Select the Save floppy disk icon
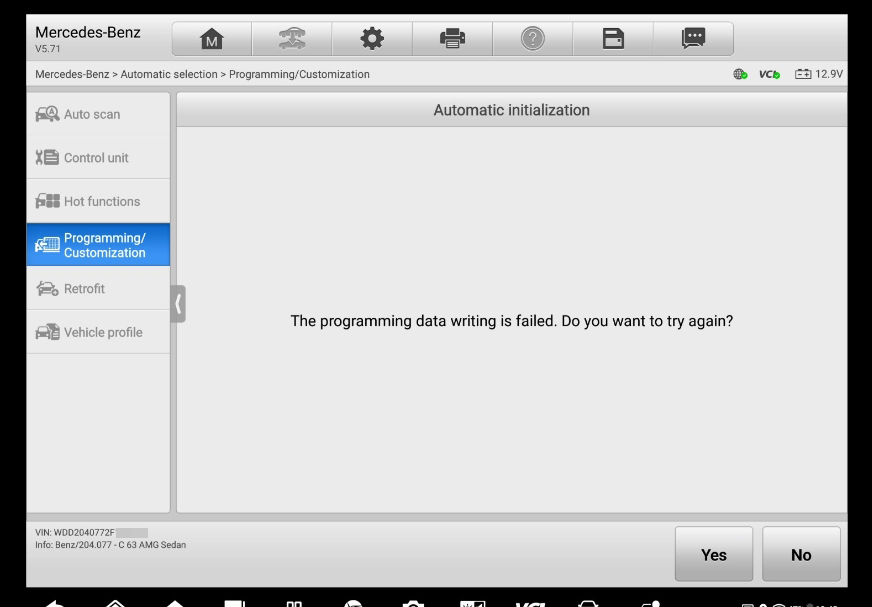 613,39
